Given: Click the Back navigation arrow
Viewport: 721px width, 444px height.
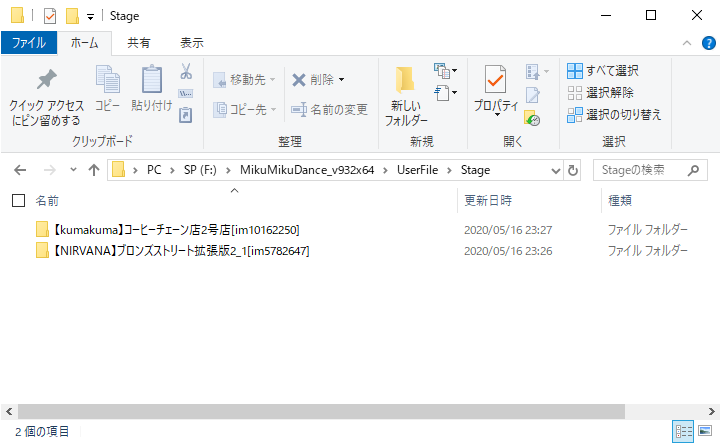Looking at the screenshot, I should pos(20,171).
